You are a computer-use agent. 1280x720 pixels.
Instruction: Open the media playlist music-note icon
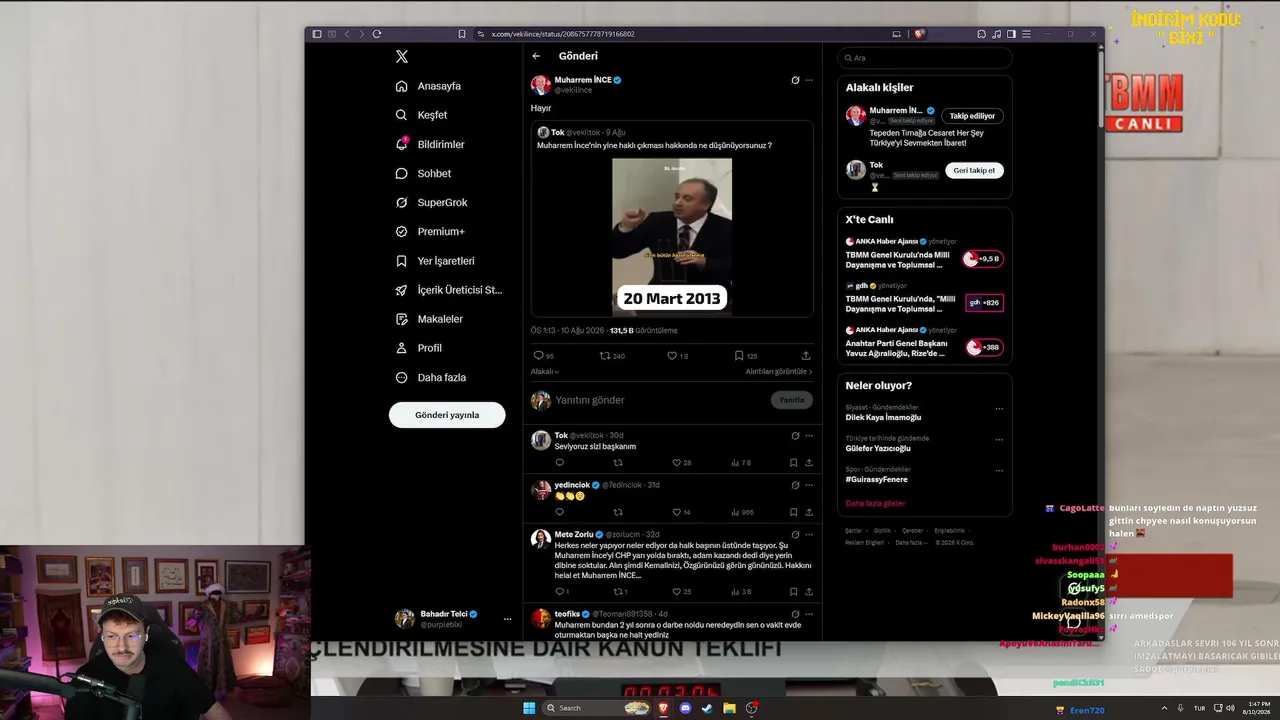pos(996,34)
